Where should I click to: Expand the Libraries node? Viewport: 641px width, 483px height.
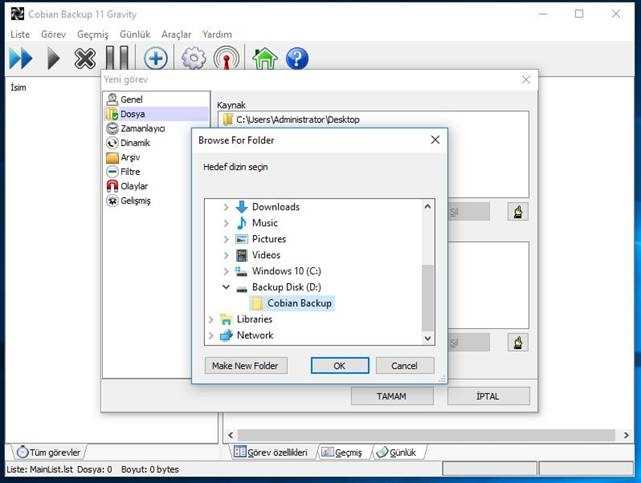pyautogui.click(x=211, y=320)
